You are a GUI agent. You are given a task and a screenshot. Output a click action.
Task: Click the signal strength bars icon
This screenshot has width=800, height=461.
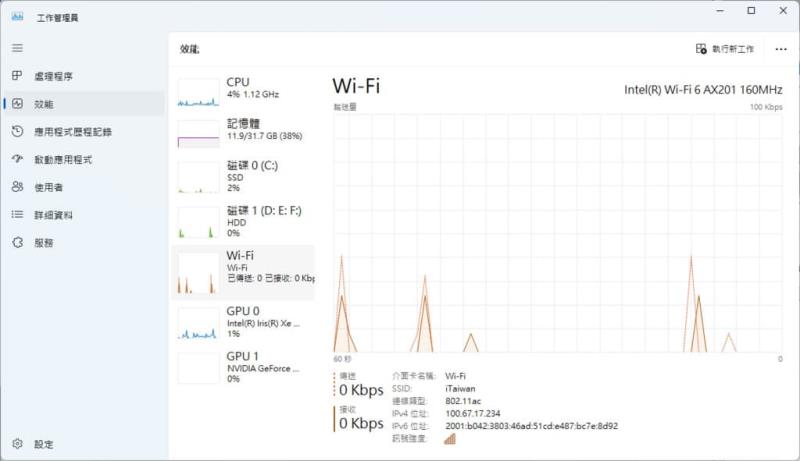[449, 439]
